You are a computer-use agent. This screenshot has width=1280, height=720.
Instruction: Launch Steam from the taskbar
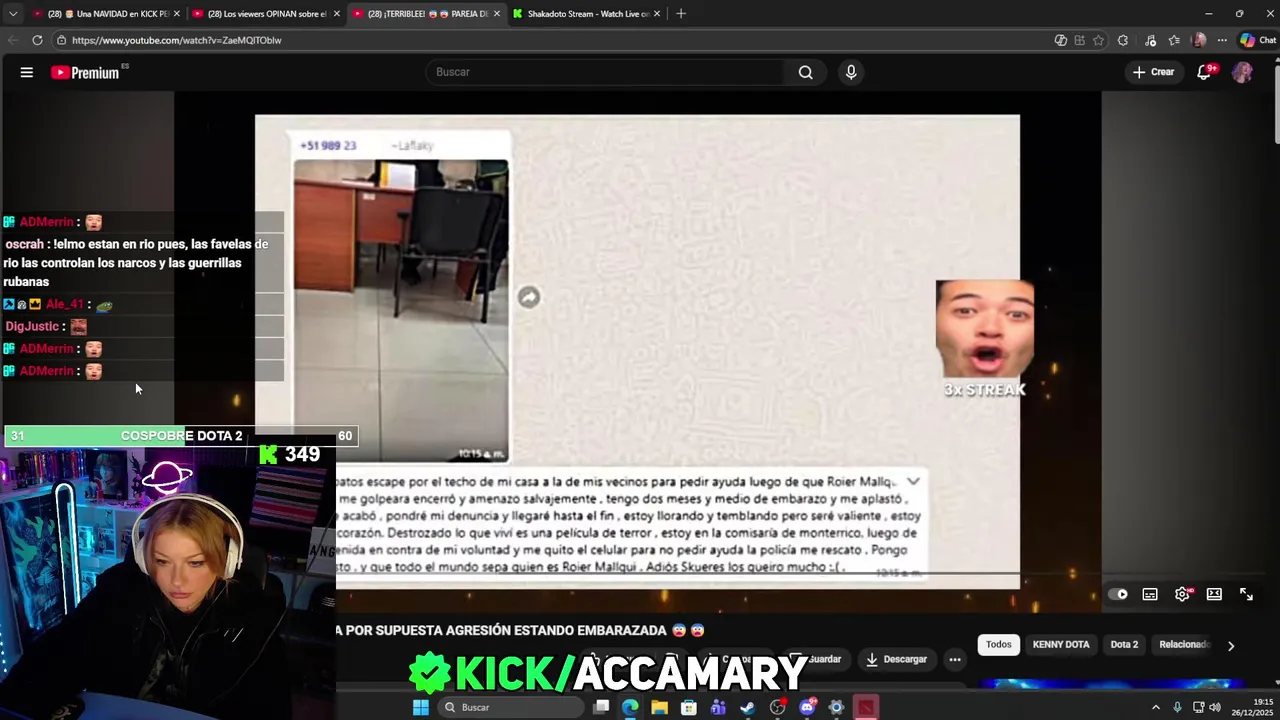(747, 707)
